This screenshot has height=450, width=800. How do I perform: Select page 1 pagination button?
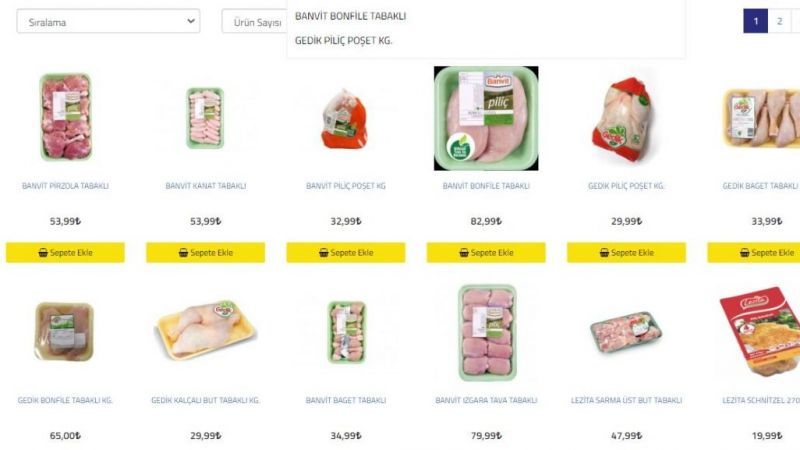pos(756,21)
